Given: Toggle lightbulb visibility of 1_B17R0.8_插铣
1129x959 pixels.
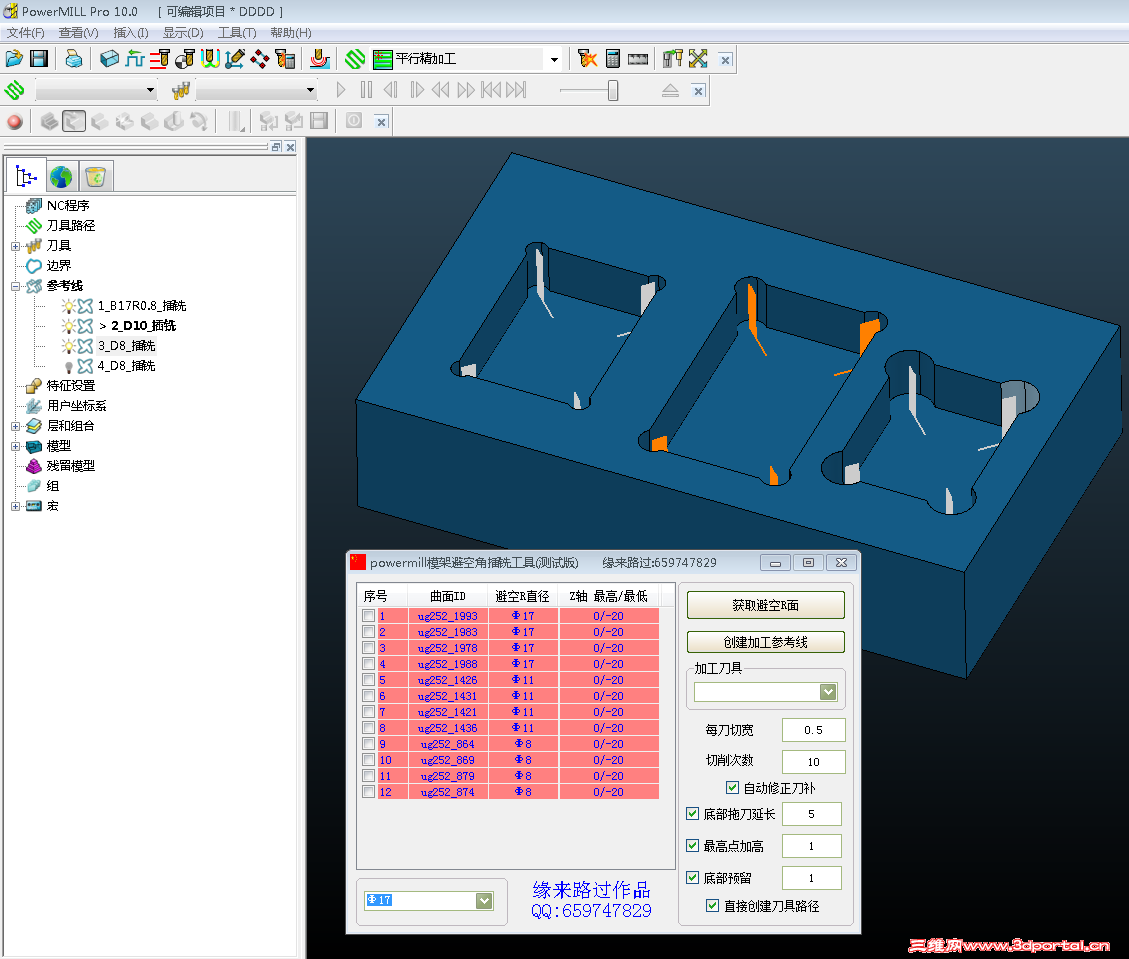Looking at the screenshot, I should [68, 306].
